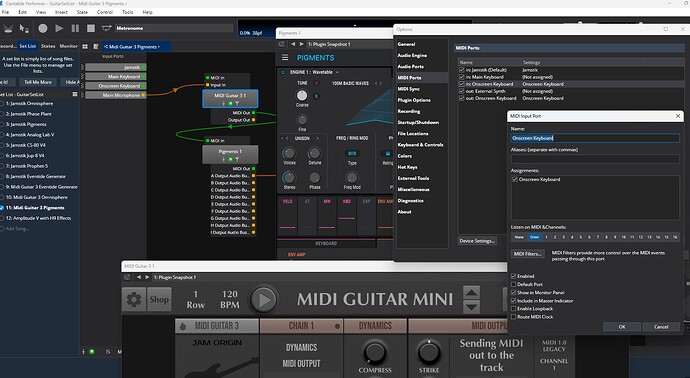Toggle Pigments Engine 1 power icon

pyautogui.click(x=283, y=72)
